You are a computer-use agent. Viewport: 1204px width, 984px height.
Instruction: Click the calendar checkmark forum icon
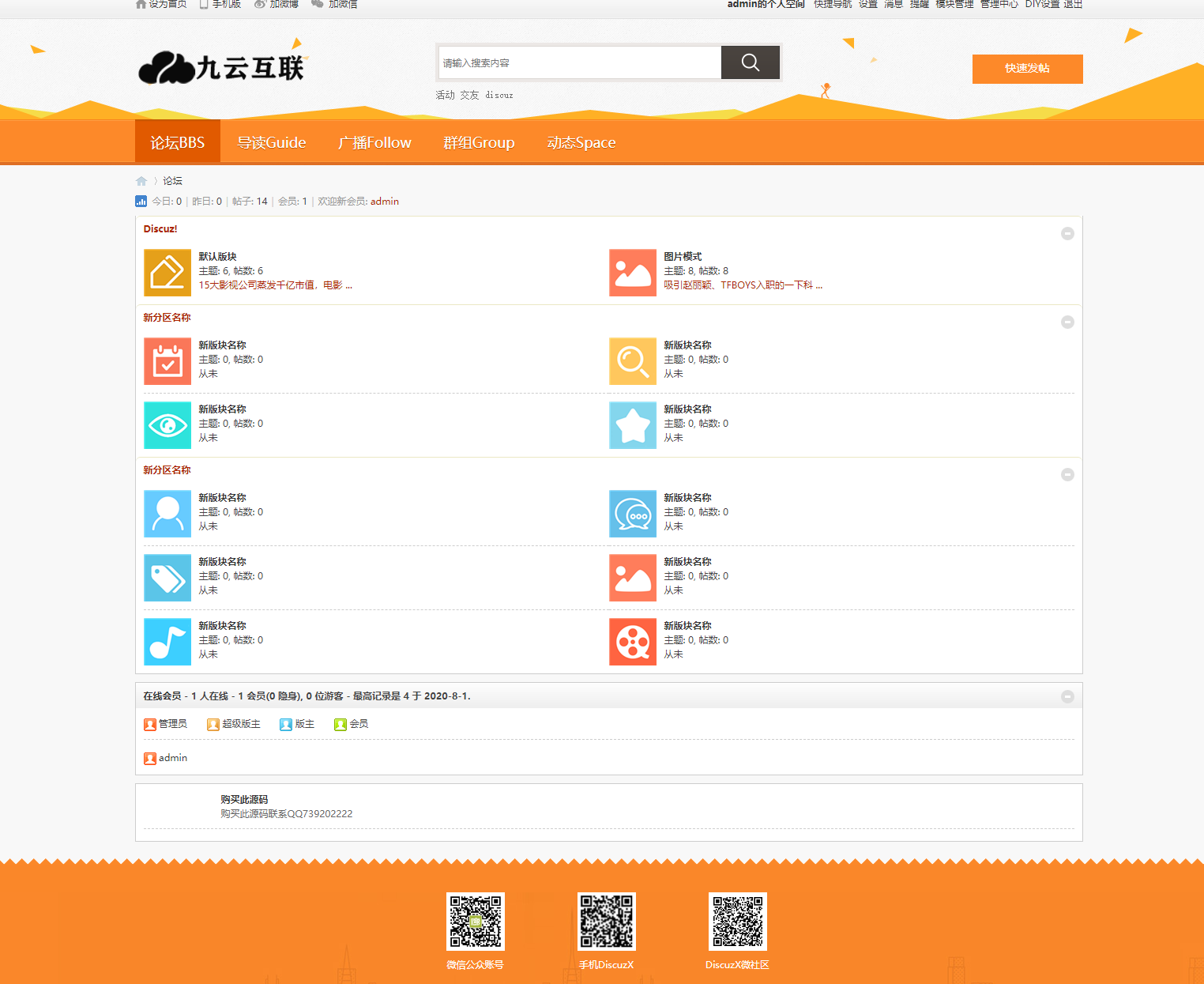point(167,361)
